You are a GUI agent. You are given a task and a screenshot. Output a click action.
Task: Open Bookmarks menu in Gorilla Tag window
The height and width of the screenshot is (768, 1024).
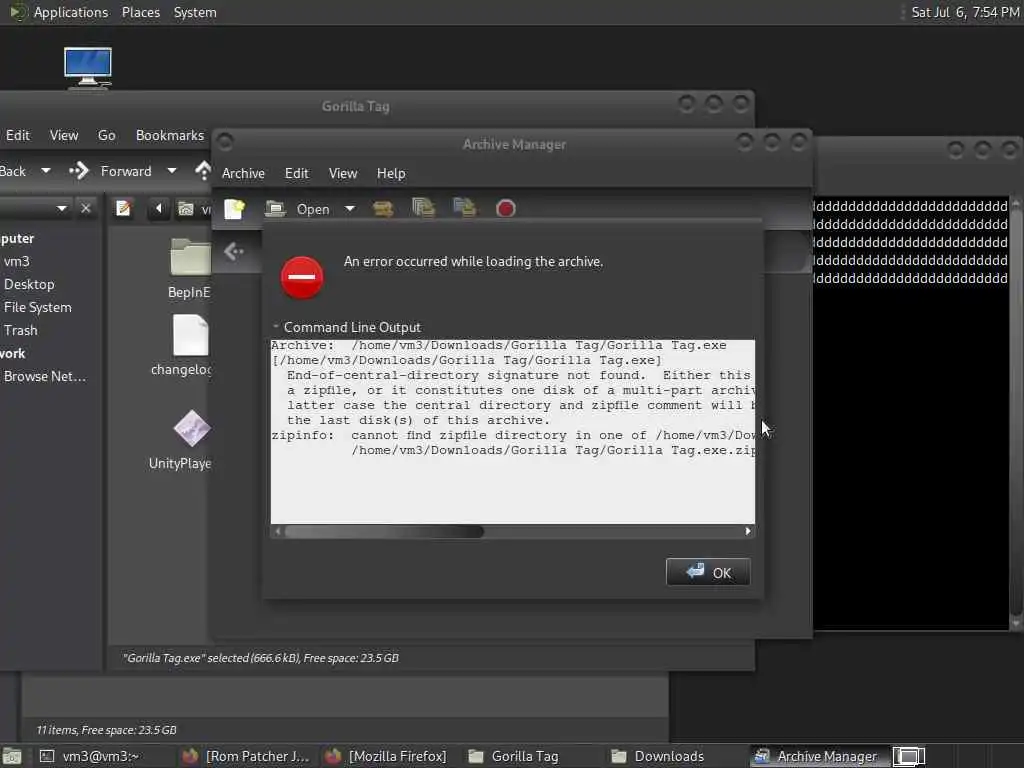point(170,135)
